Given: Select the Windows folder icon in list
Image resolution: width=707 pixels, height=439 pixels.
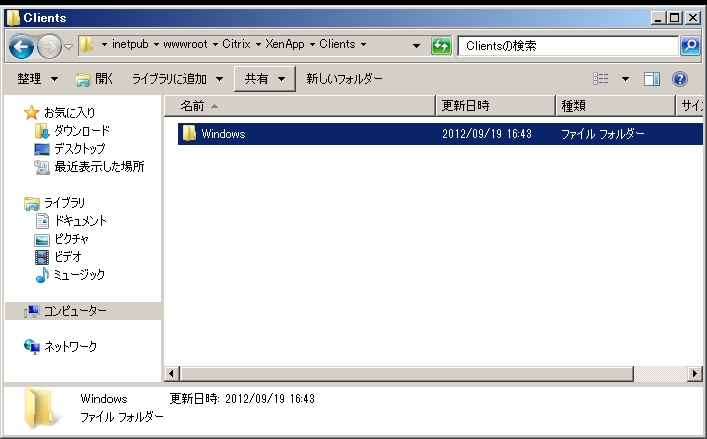Looking at the screenshot, I should point(189,133).
